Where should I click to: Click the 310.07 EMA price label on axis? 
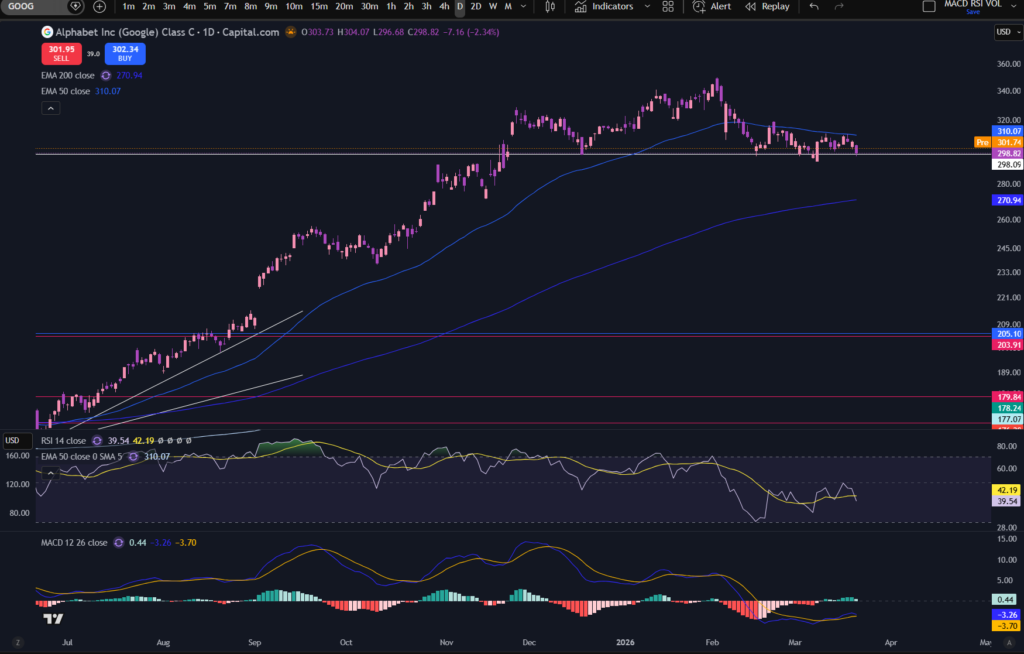(1008, 131)
